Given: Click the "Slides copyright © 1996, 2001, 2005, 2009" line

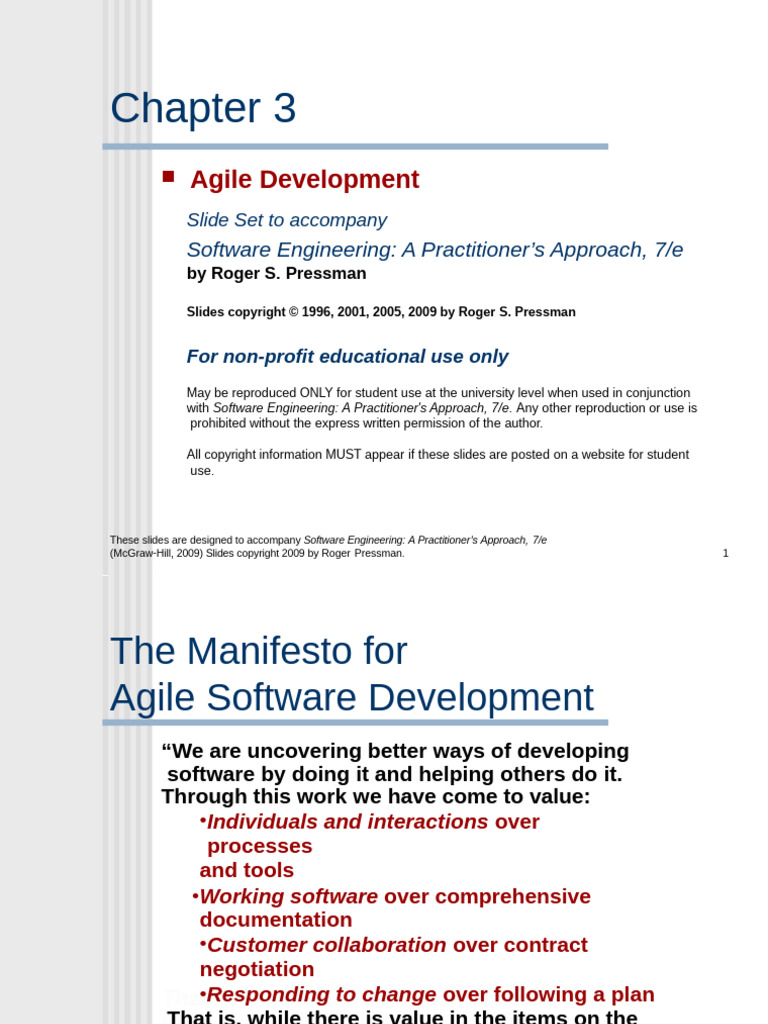Looking at the screenshot, I should 380,312.
